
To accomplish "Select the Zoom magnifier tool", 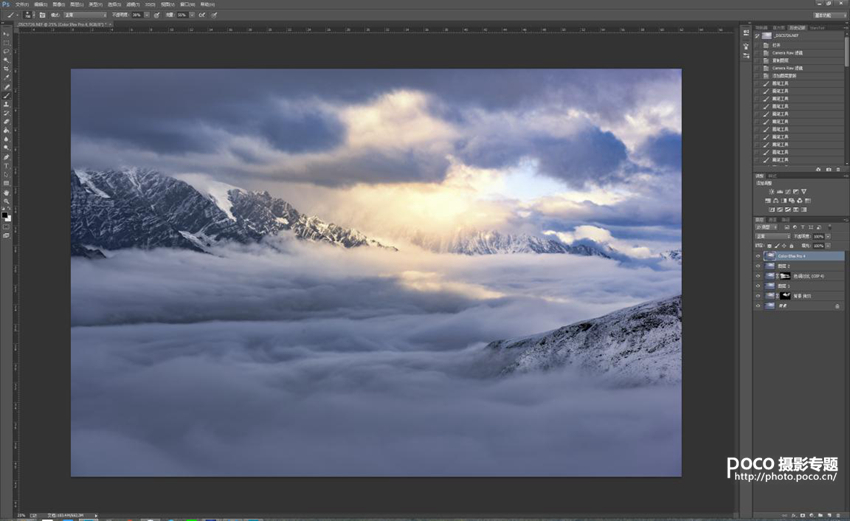I will [7, 201].
